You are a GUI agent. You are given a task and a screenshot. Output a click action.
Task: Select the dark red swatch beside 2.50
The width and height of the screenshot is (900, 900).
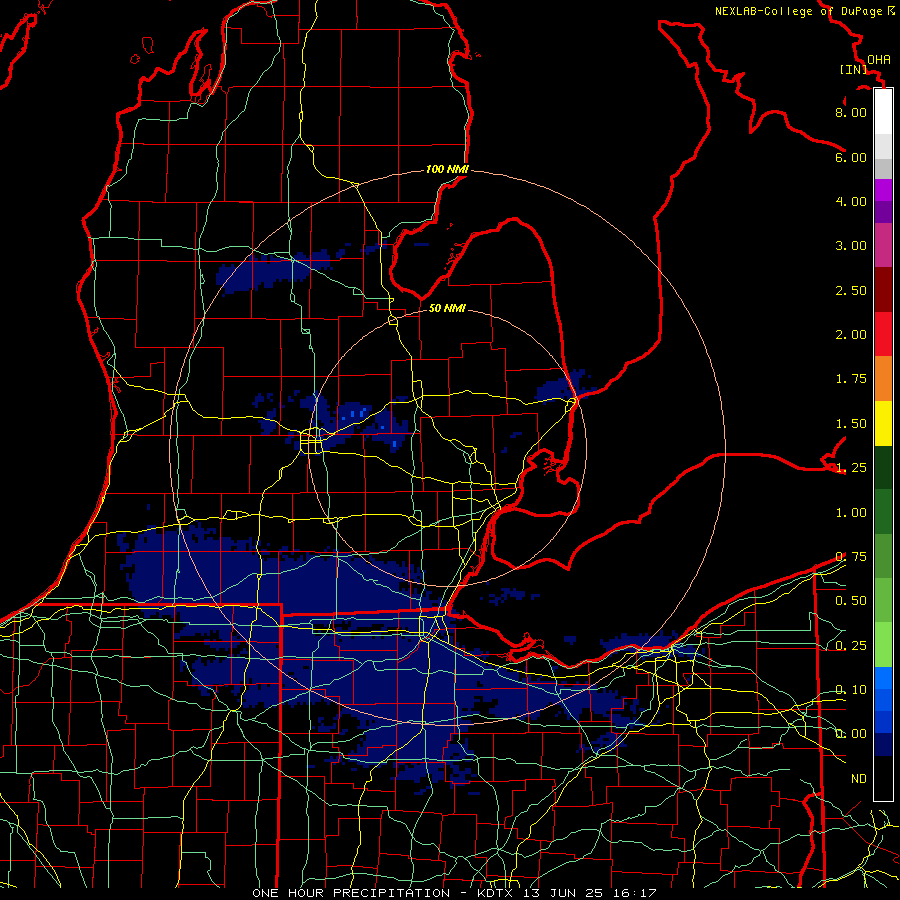pyautogui.click(x=883, y=290)
